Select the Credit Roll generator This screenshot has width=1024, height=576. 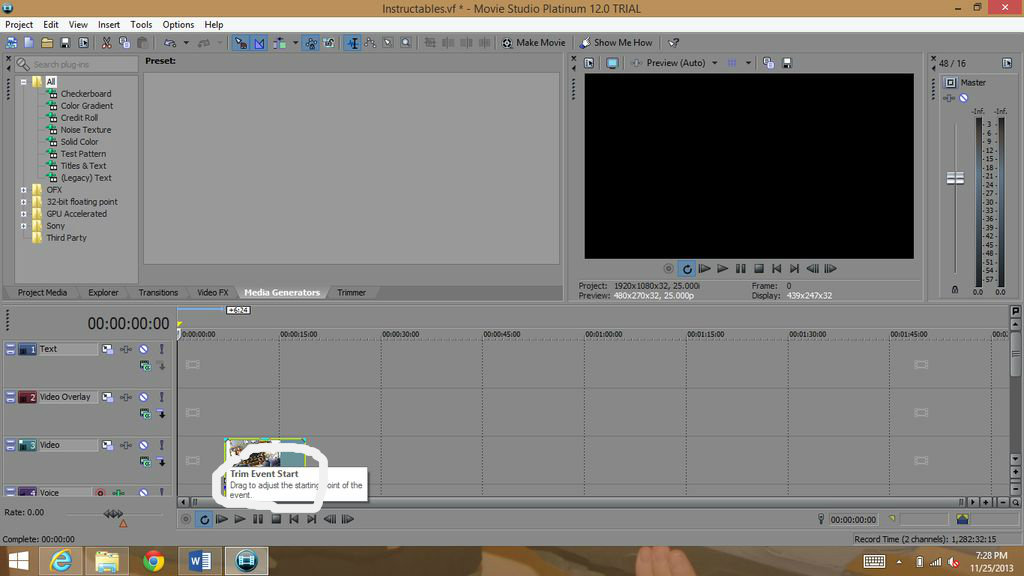[x=79, y=118]
